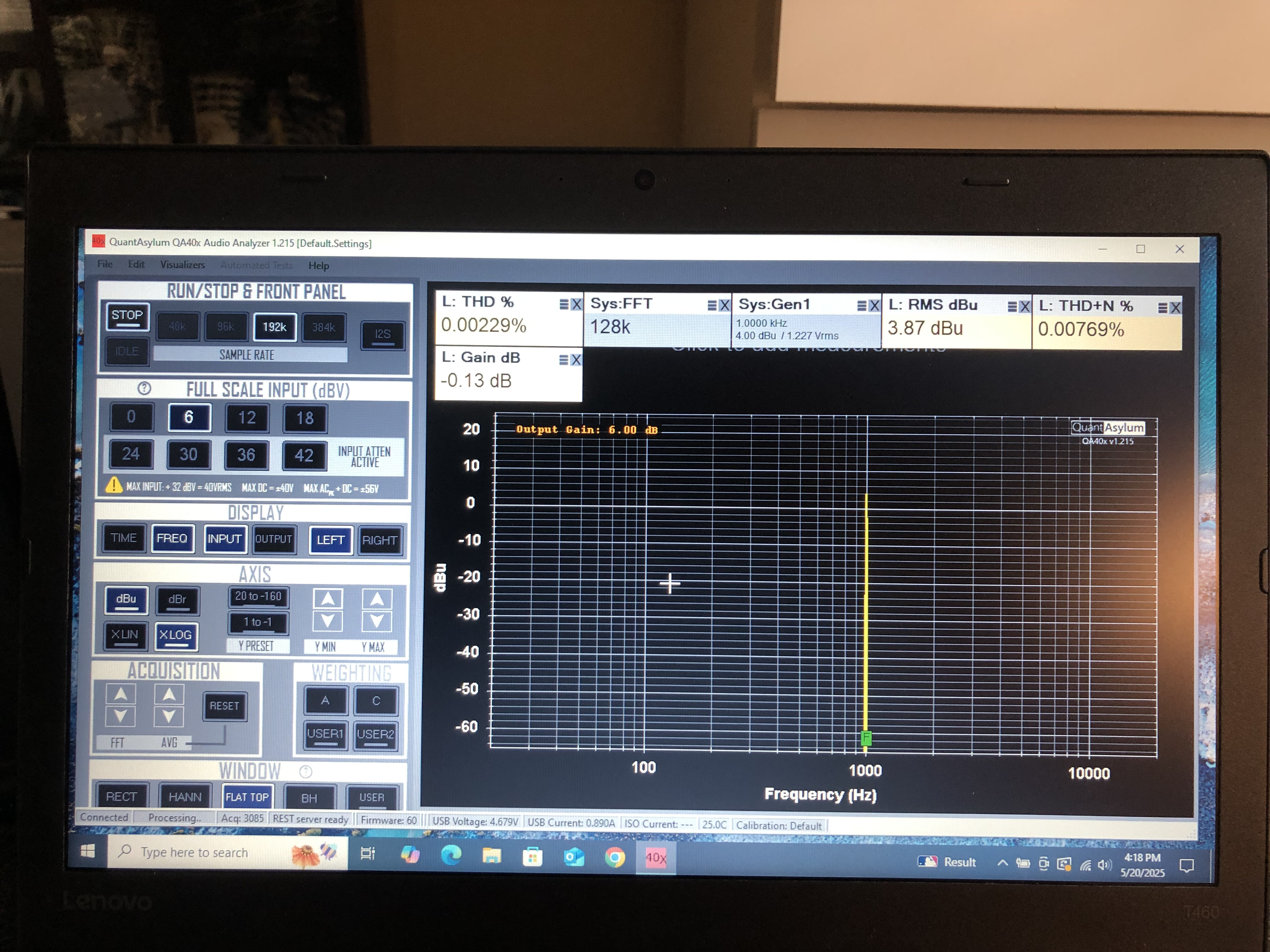Screen dimensions: 1270x952
Task: Select the BH window
Action: (309, 798)
